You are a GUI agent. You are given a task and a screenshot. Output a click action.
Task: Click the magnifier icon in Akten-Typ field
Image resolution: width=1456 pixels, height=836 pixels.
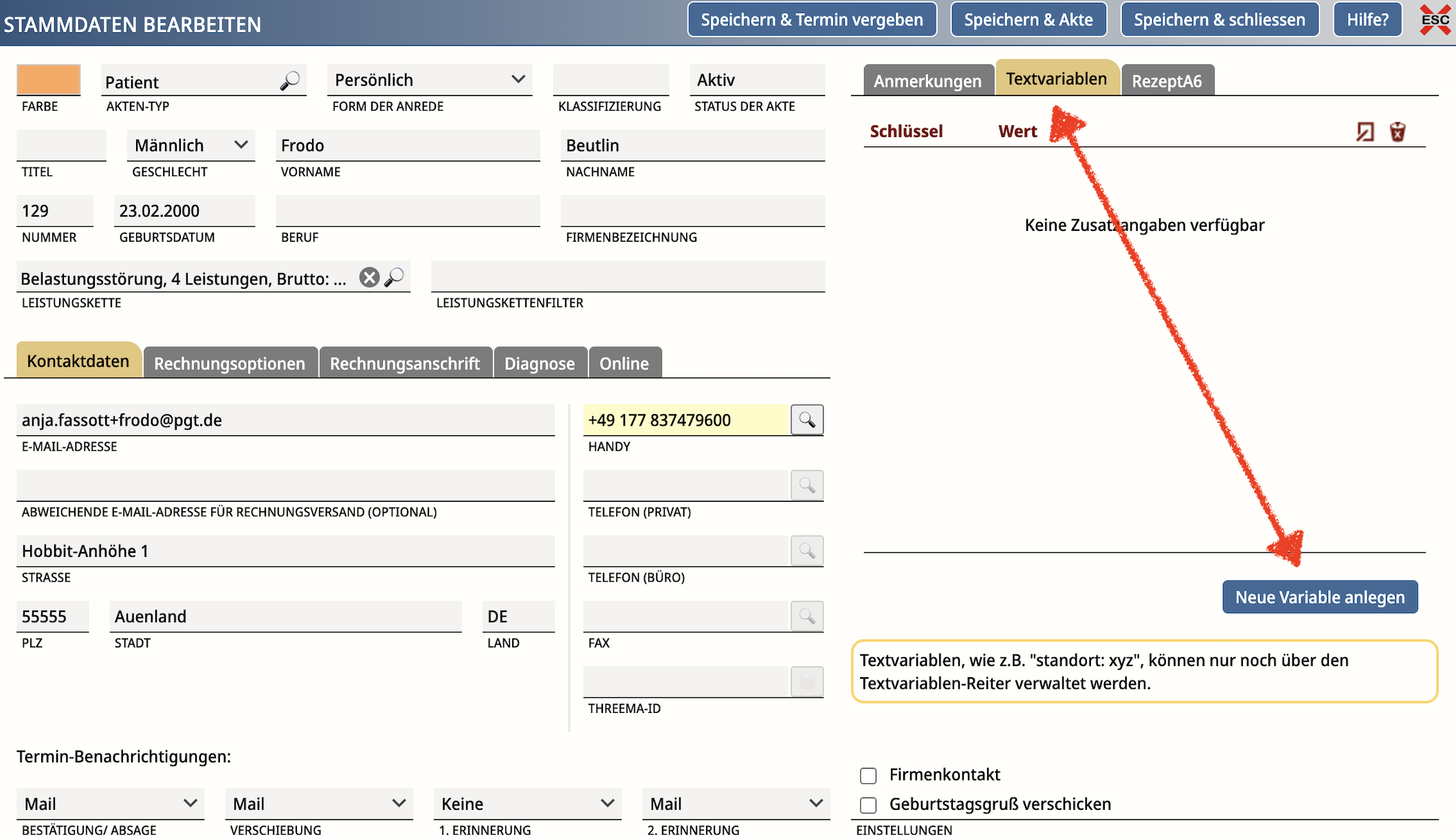point(289,81)
